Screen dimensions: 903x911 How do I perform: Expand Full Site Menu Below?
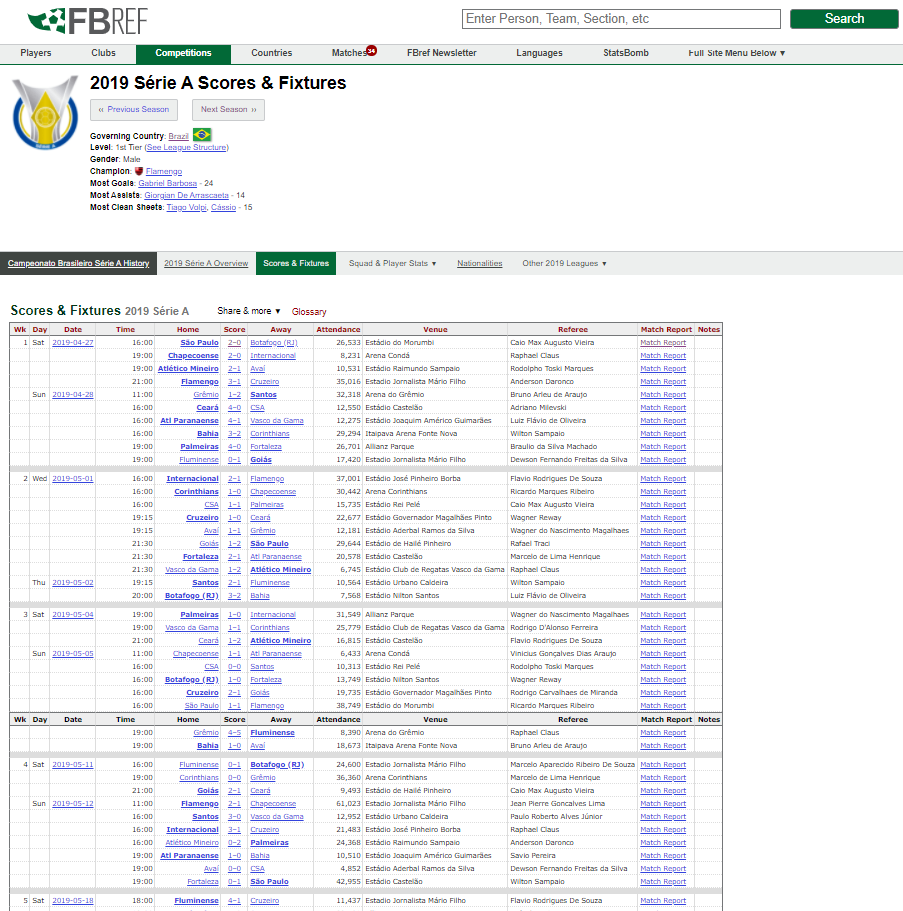(737, 53)
